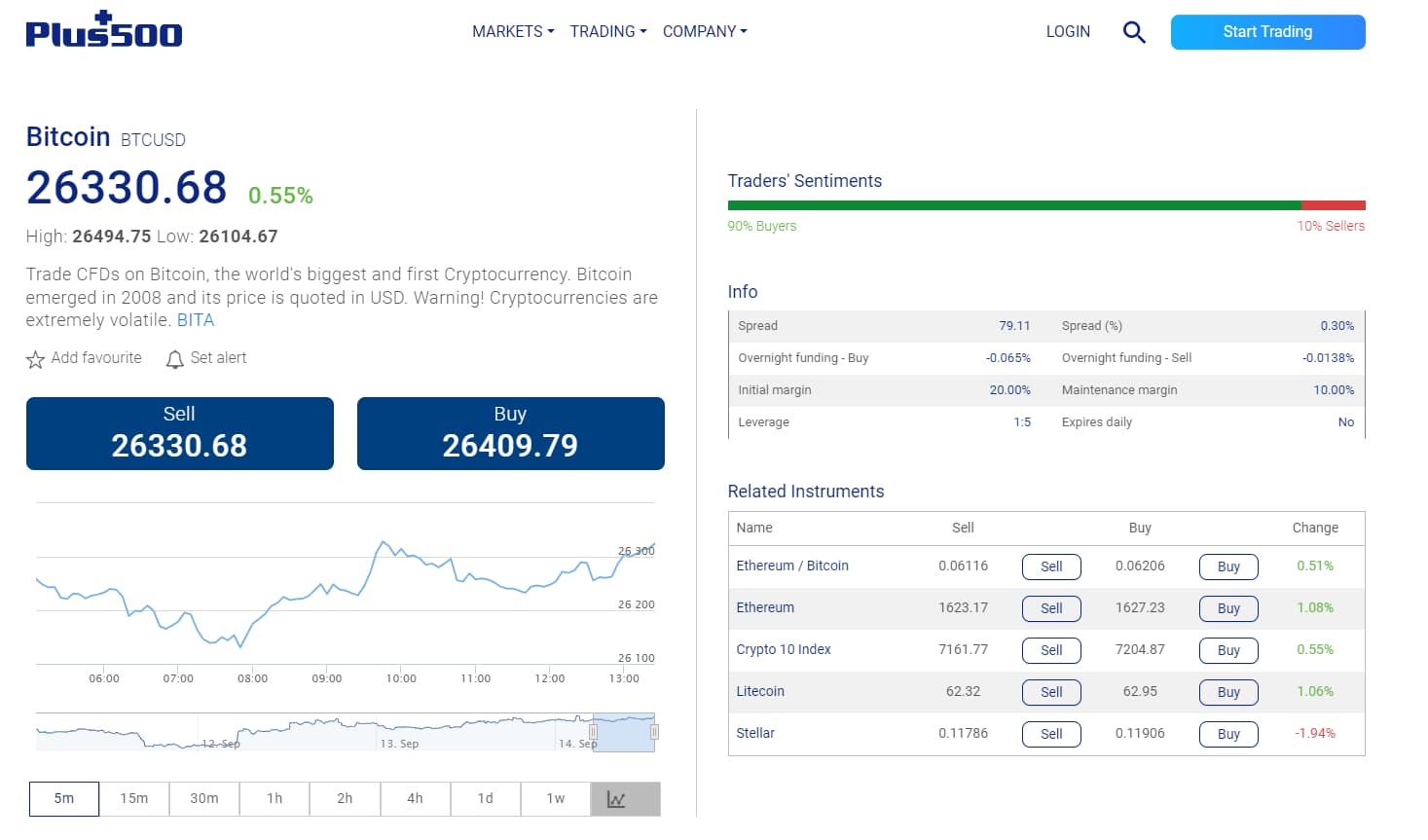The height and width of the screenshot is (840, 1428).
Task: Click the Leverage value 1:5
Action: pyautogui.click(x=1022, y=422)
